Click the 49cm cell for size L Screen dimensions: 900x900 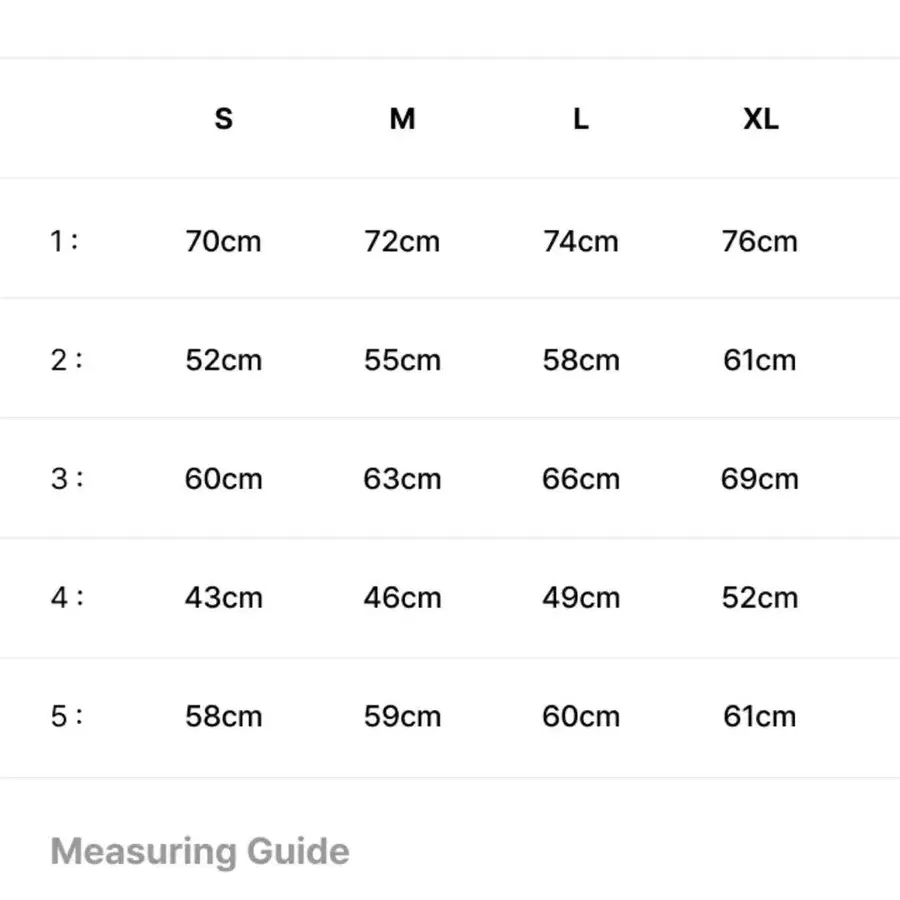581,598
